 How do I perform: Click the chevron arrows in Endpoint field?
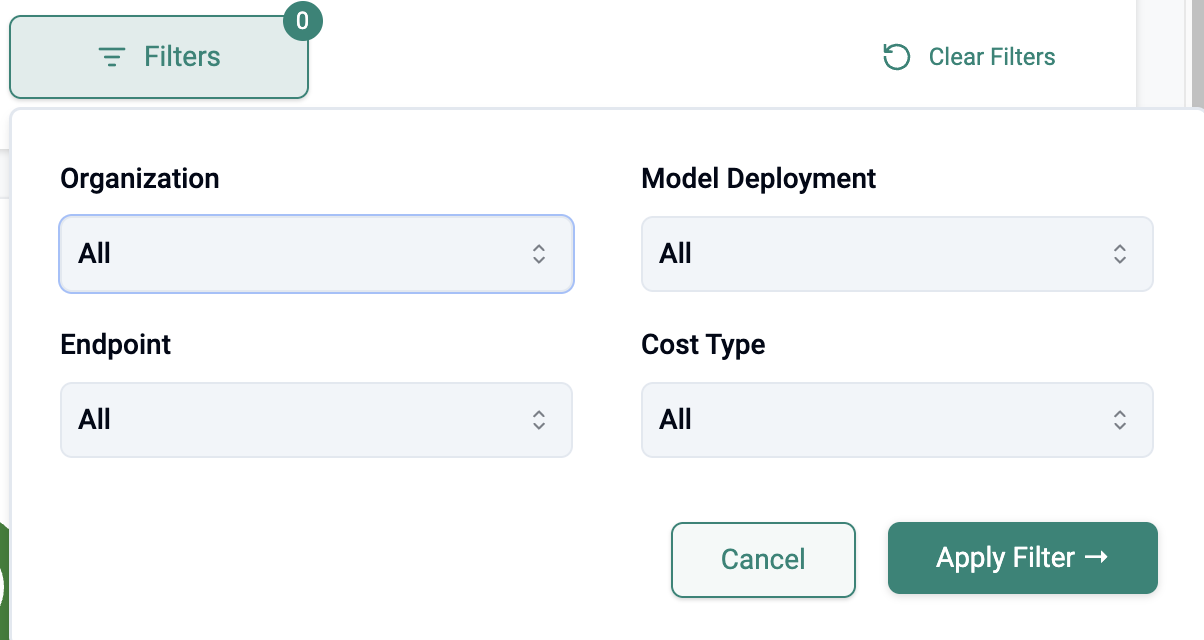(x=539, y=420)
